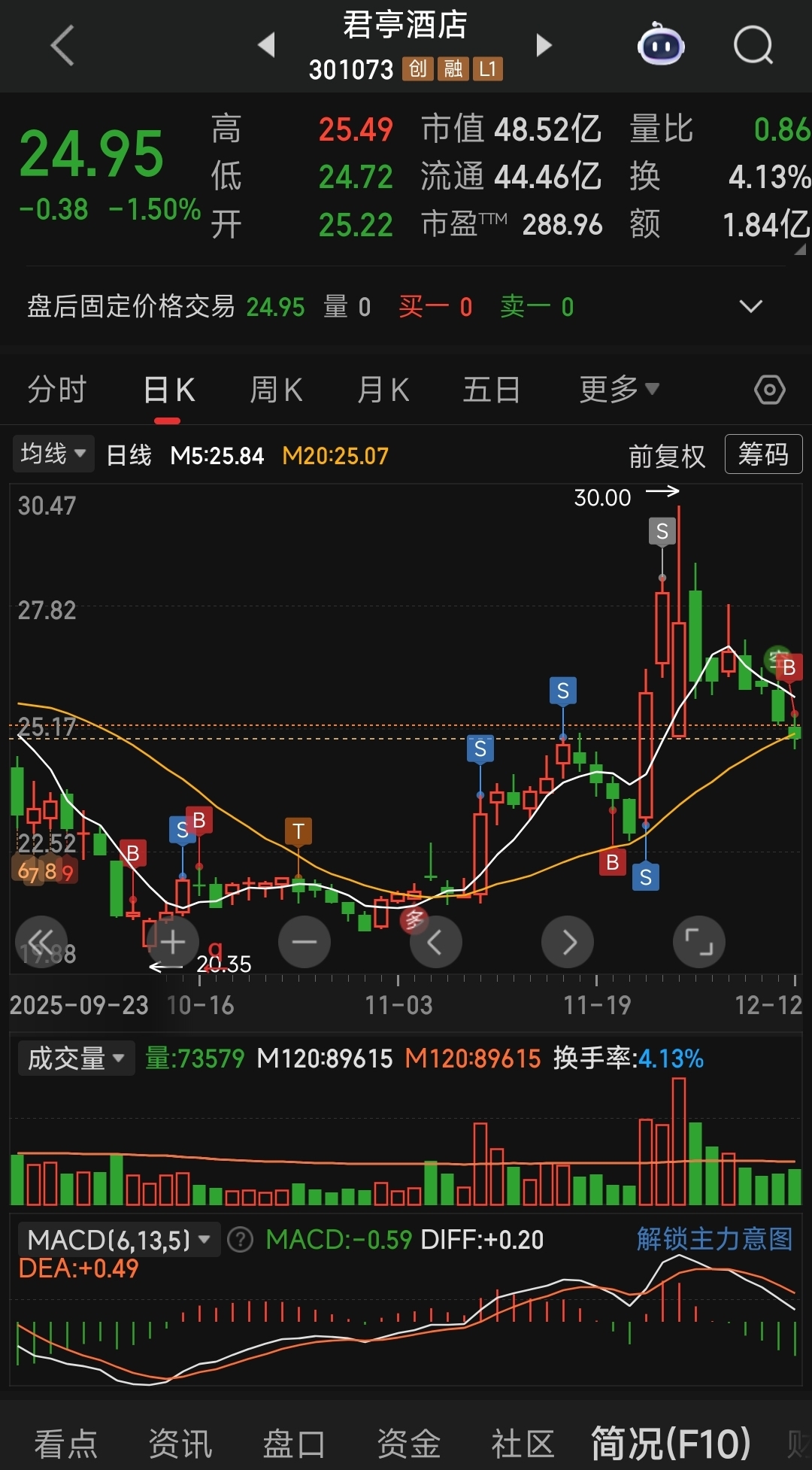Screen dimensions: 812x1470
Task: Toggle 前复权 price adjustment
Action: tap(667, 456)
